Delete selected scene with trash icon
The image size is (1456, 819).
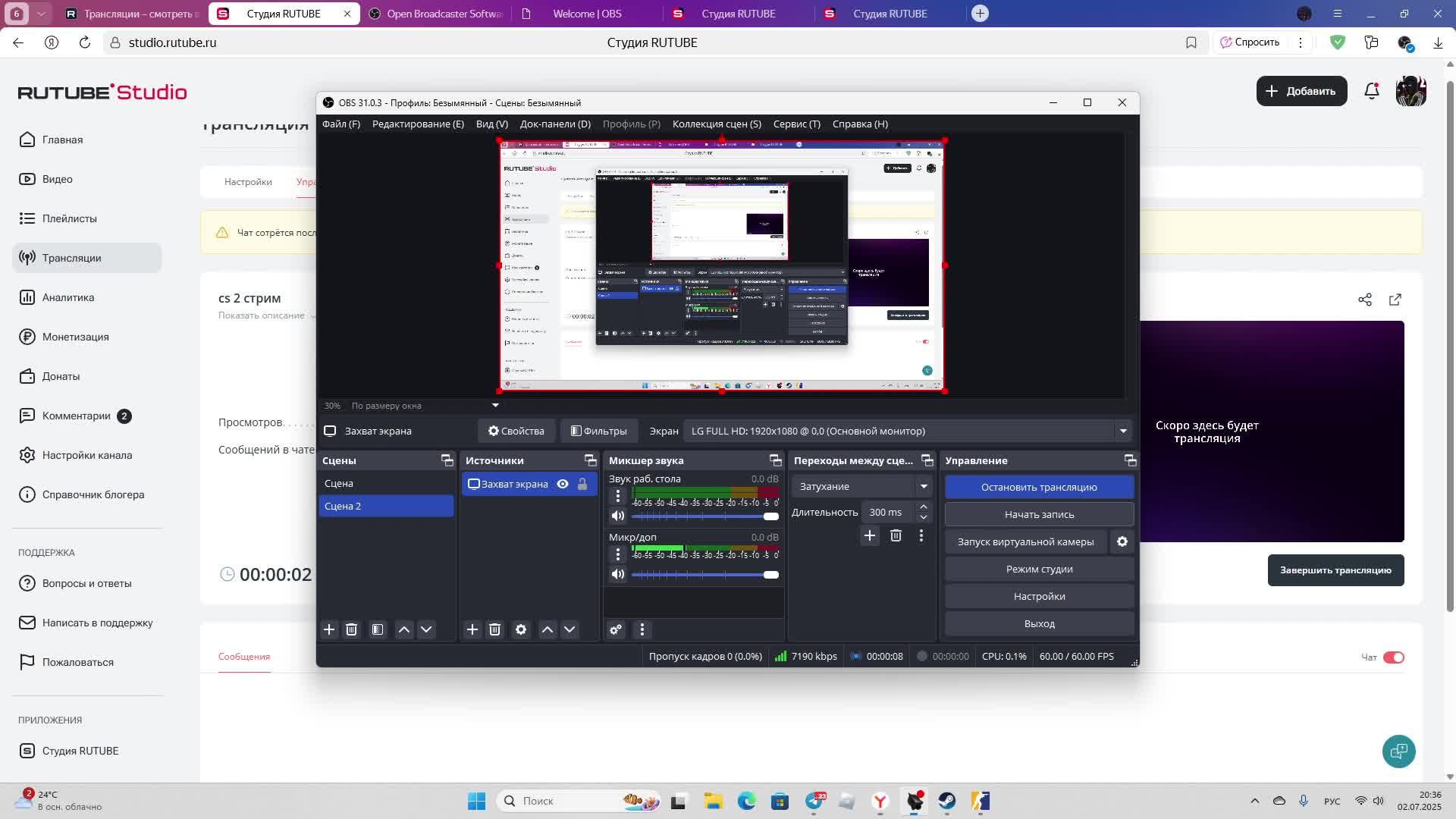coord(351,629)
